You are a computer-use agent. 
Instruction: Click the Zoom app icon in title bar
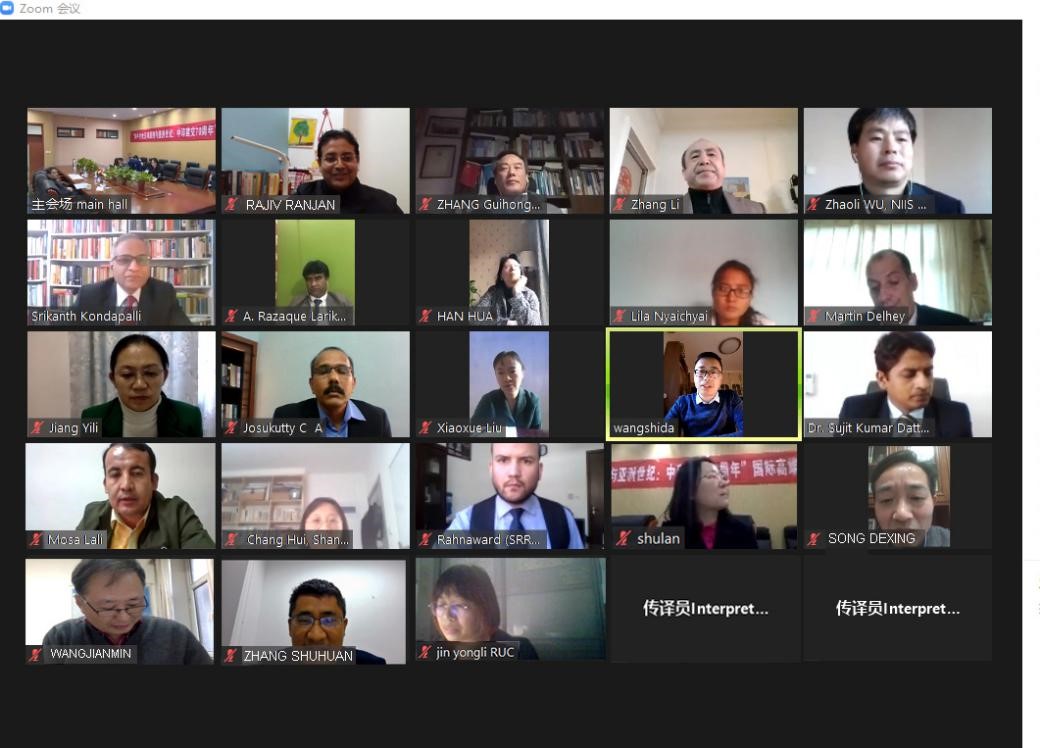click(x=7, y=8)
